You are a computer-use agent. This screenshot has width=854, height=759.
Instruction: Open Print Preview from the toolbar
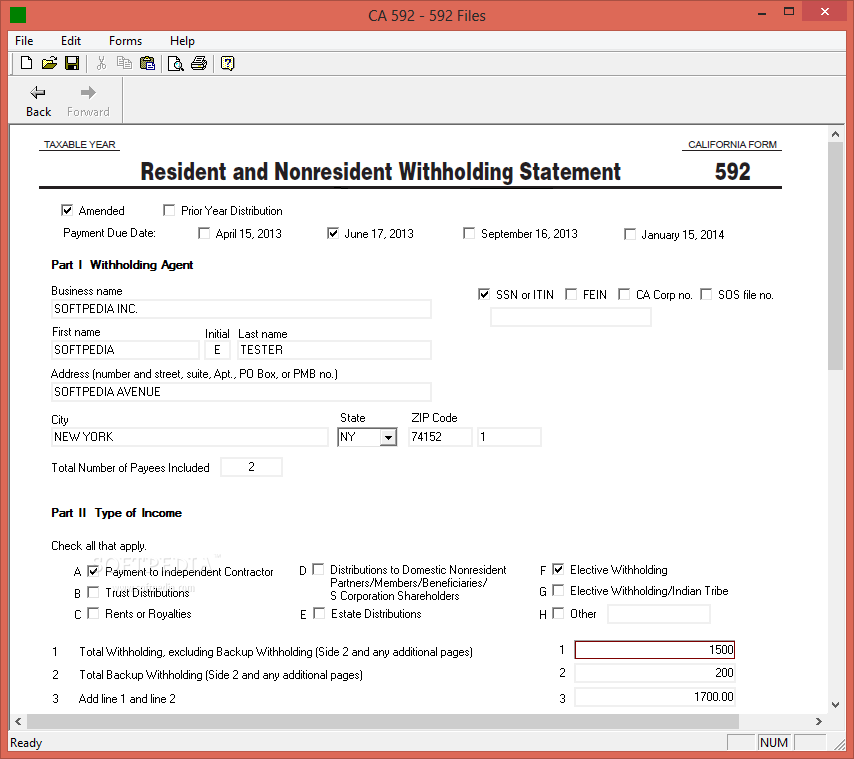(x=175, y=63)
